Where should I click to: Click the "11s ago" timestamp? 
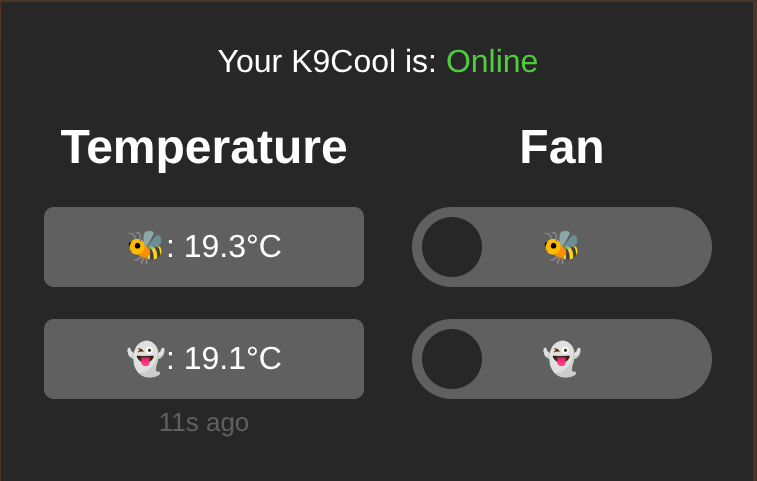[204, 423]
